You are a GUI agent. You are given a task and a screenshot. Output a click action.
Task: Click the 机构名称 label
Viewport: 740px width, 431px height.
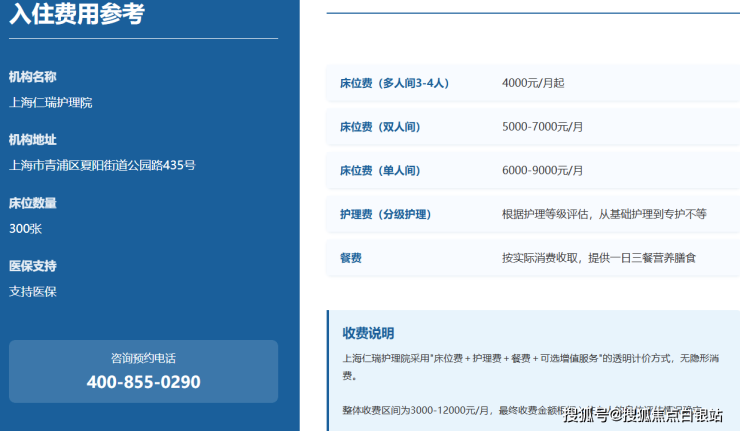point(33,76)
